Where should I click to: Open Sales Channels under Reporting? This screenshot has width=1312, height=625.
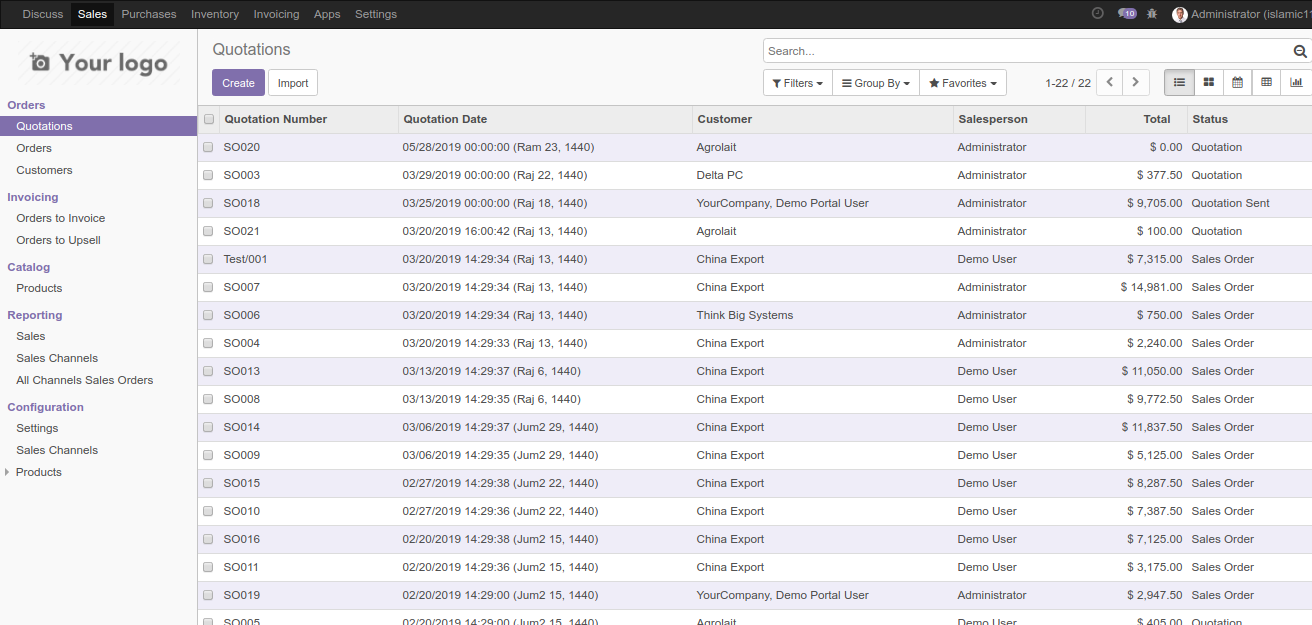(x=57, y=358)
